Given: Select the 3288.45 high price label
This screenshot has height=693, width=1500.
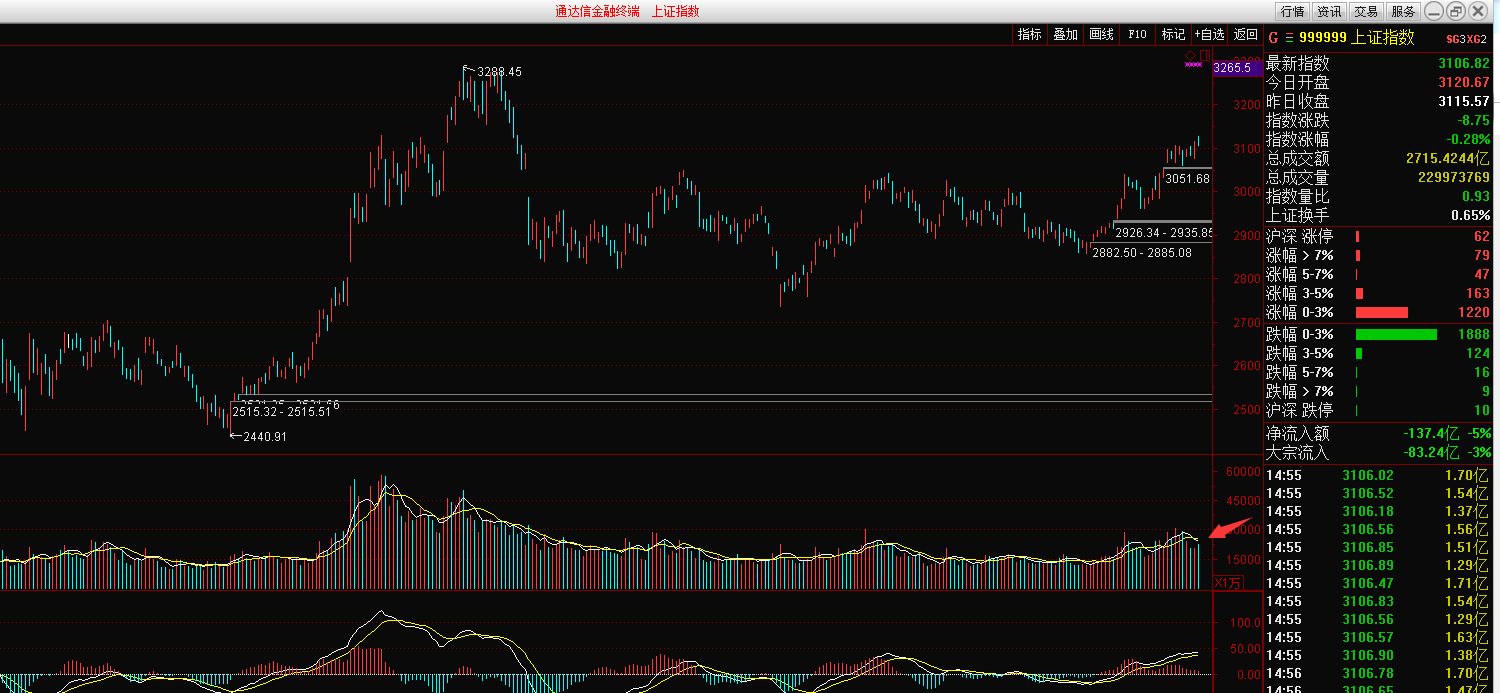Looking at the screenshot, I should point(499,72).
